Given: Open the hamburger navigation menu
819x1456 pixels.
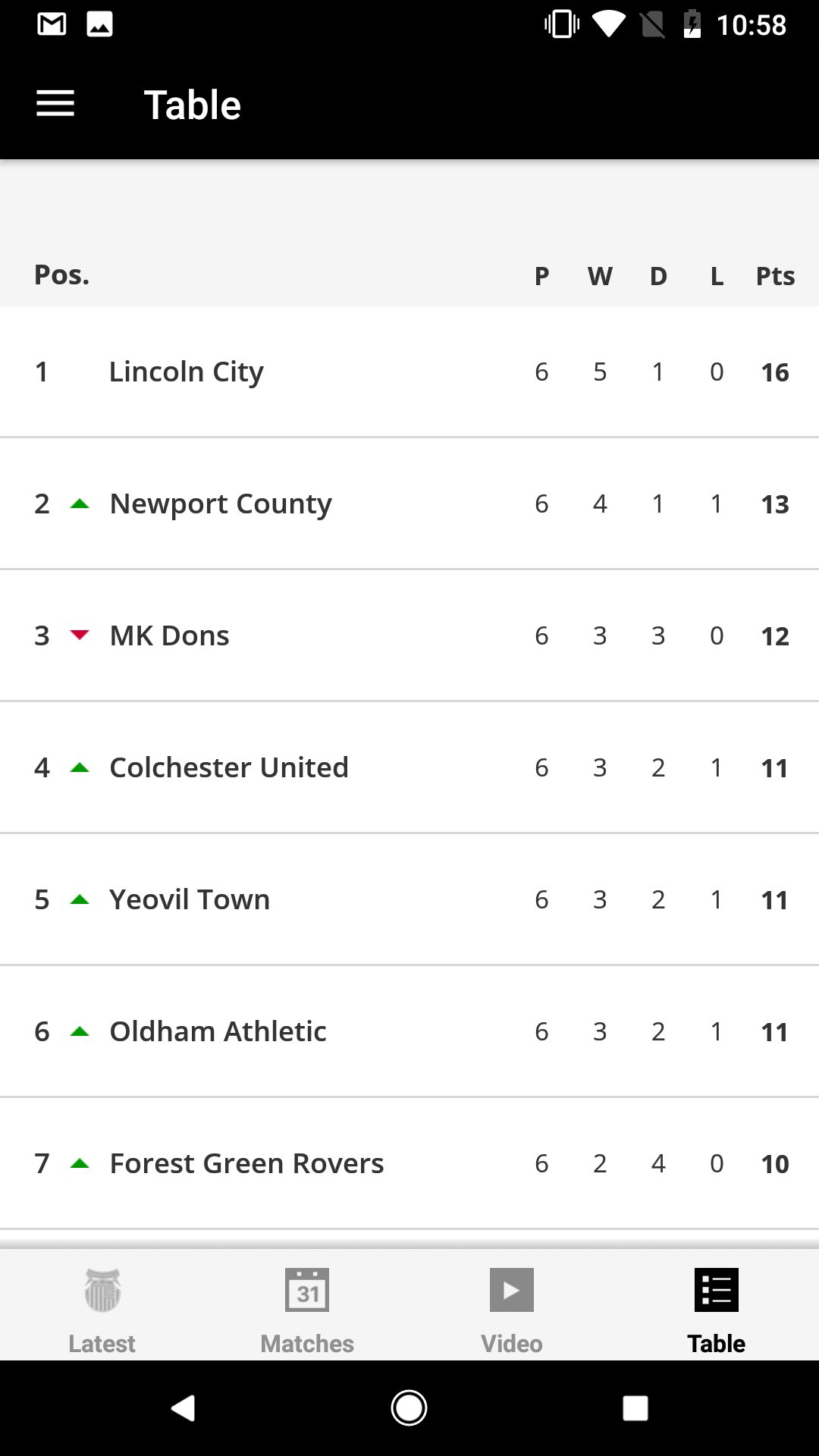Looking at the screenshot, I should point(55,104).
